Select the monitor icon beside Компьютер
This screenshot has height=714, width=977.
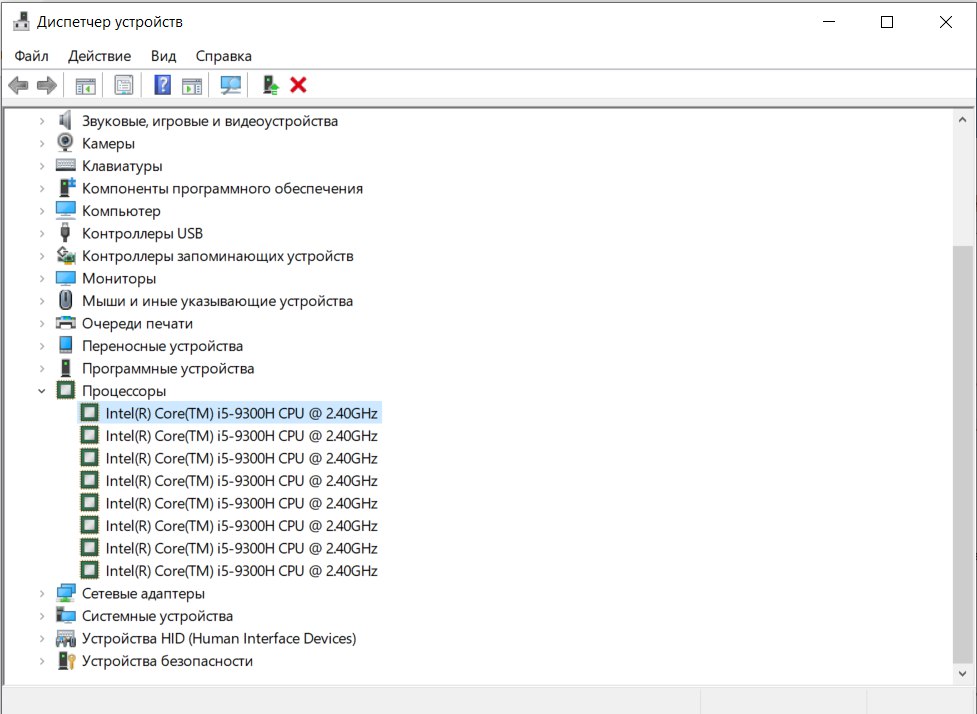tap(65, 211)
